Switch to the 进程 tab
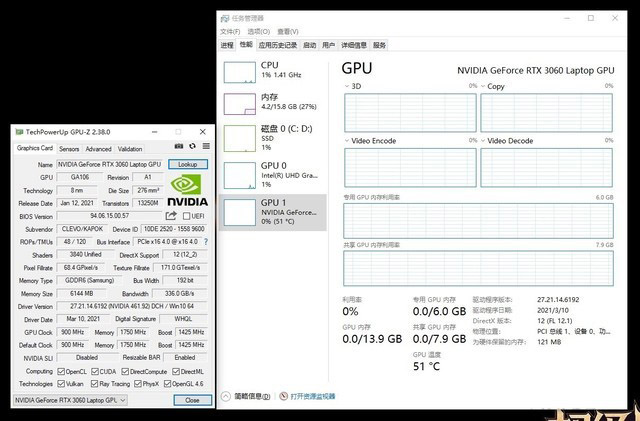Image resolution: width=640 pixels, height=421 pixels. 227,45
